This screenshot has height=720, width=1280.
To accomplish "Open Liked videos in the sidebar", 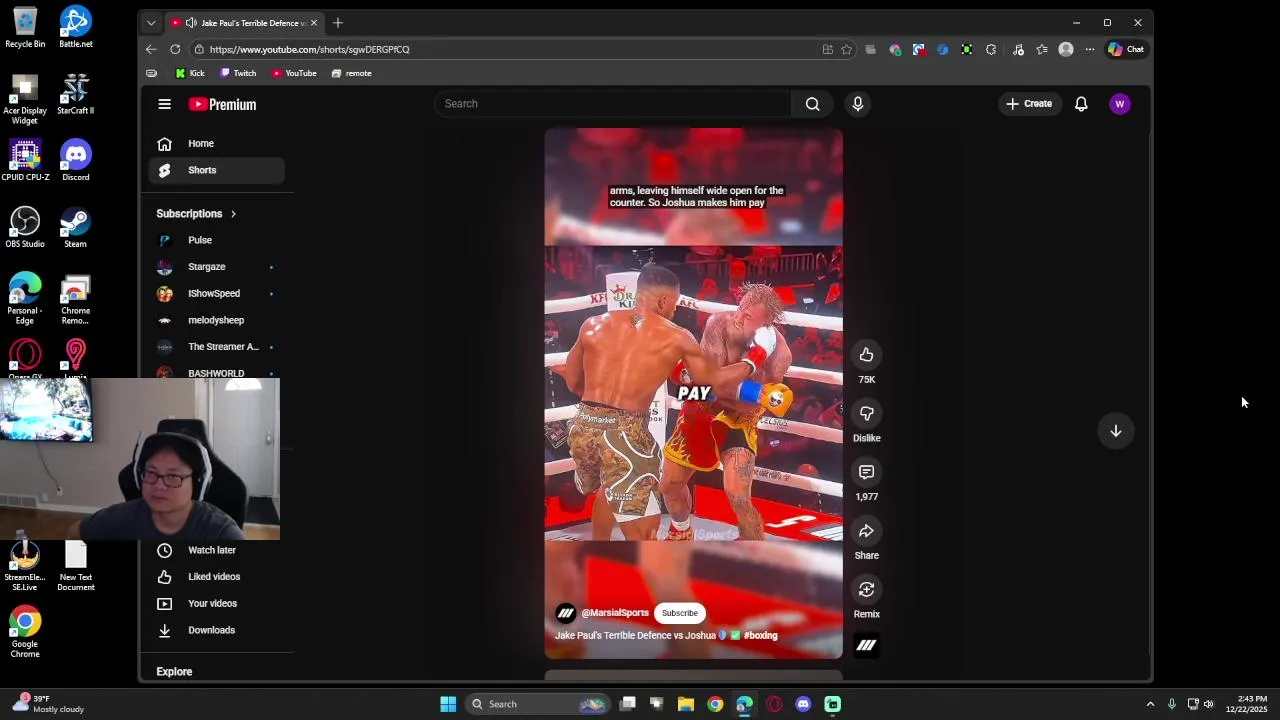I will pos(217,577).
